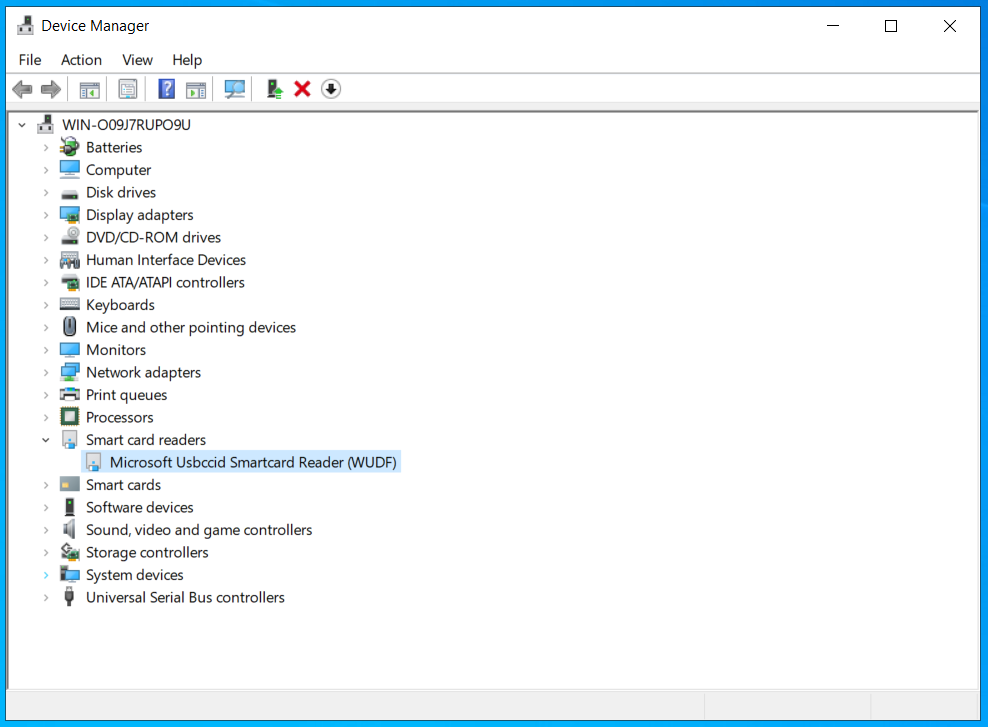Expand the Batteries node chevron
This screenshot has width=988, height=727.
45,147
